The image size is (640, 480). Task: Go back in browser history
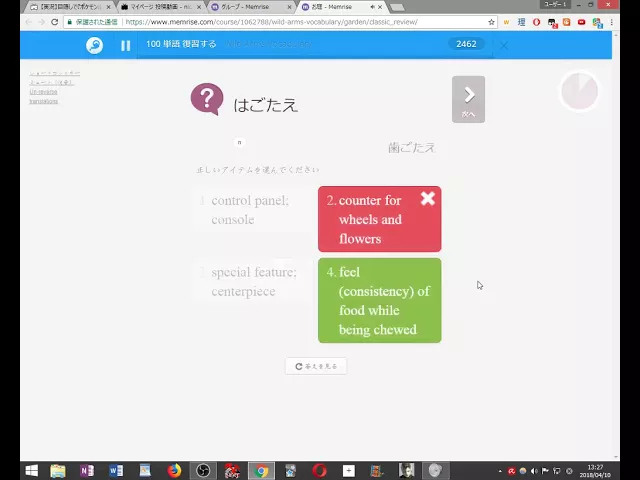(28, 22)
